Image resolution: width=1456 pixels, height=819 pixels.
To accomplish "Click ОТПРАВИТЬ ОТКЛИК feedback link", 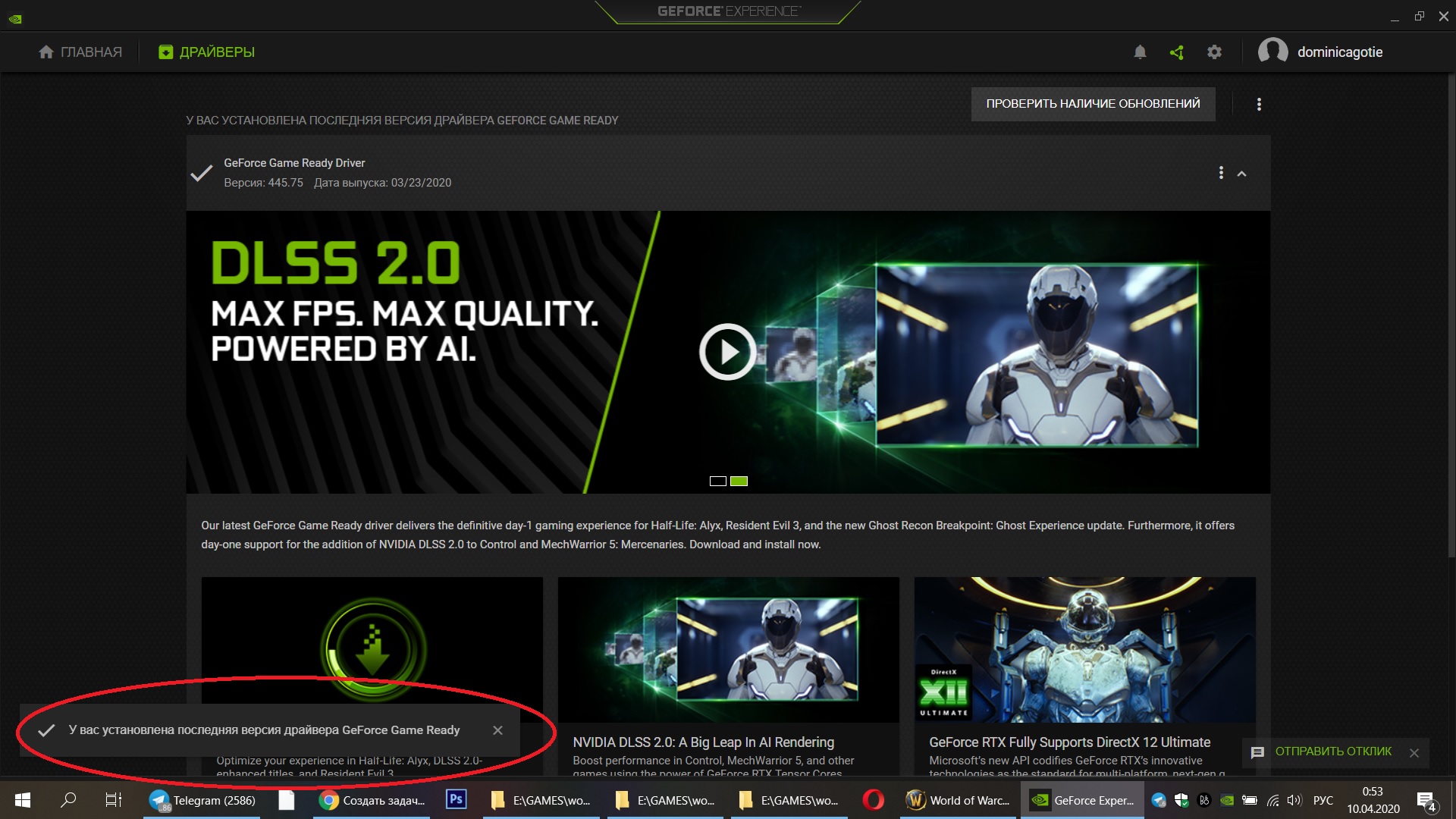I will coord(1332,752).
